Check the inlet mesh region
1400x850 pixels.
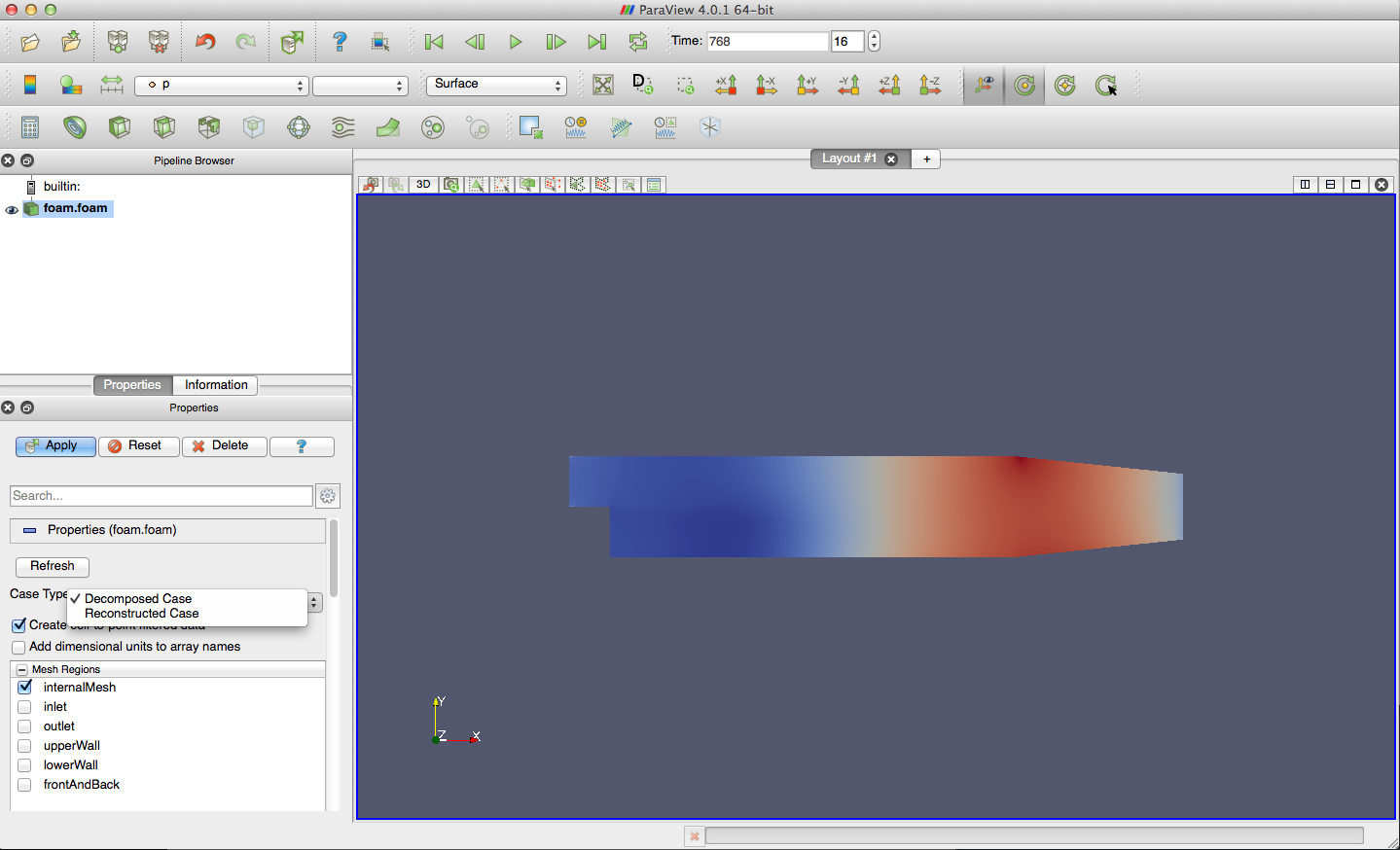point(25,707)
